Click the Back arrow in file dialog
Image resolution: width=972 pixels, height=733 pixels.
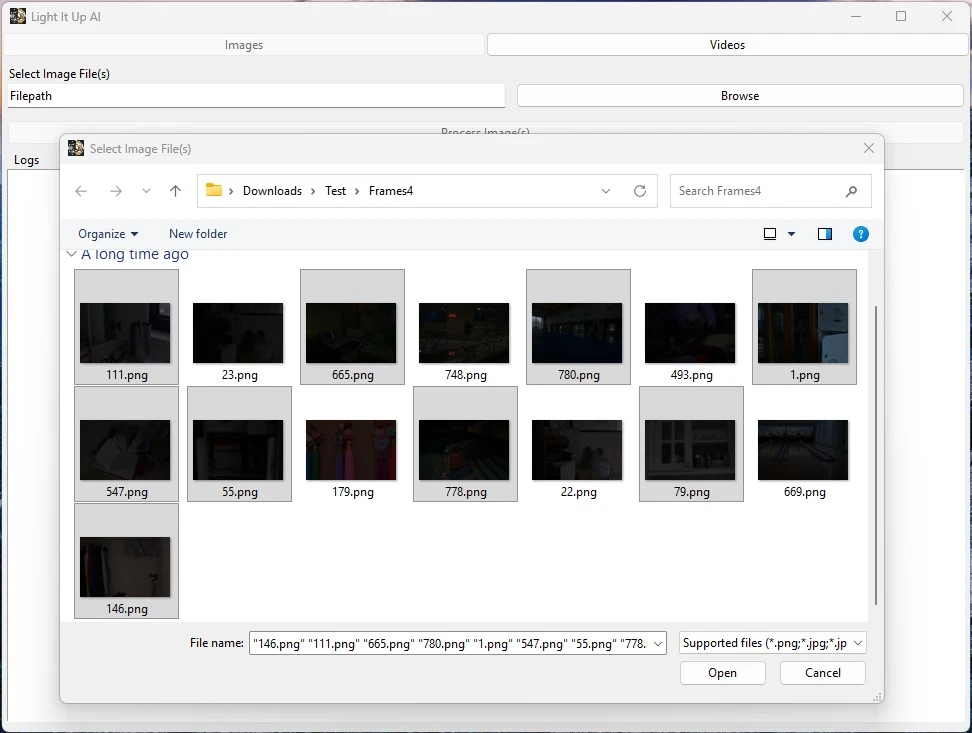click(81, 191)
